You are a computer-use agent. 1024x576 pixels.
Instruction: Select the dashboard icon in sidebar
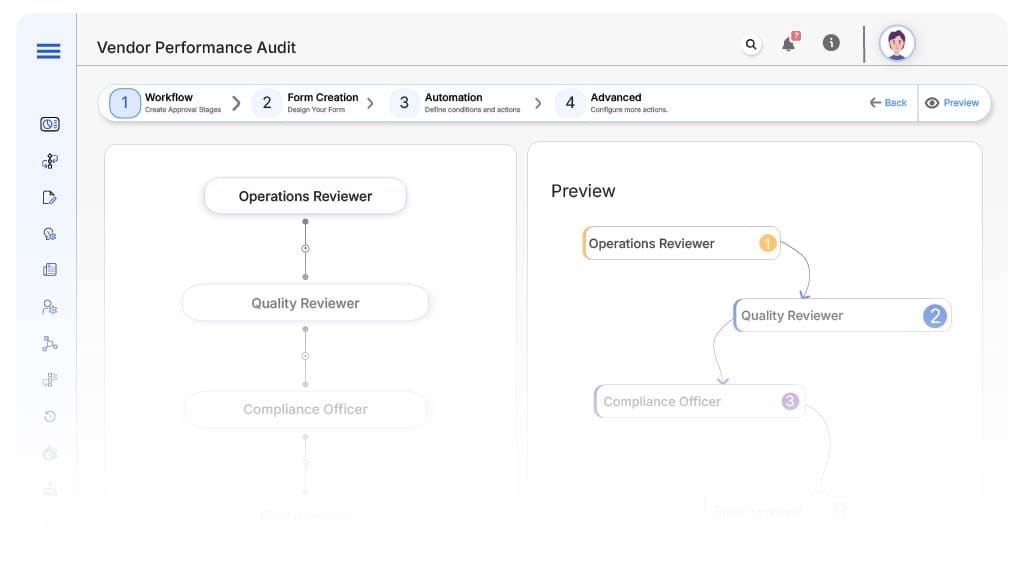point(49,124)
